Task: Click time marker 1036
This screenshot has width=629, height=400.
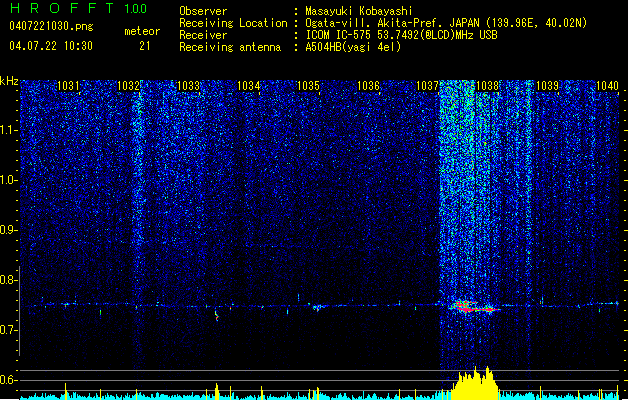Action: click(x=368, y=86)
